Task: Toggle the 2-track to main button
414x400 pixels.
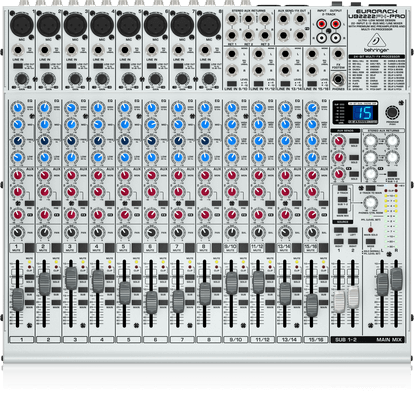Action: tap(370, 188)
